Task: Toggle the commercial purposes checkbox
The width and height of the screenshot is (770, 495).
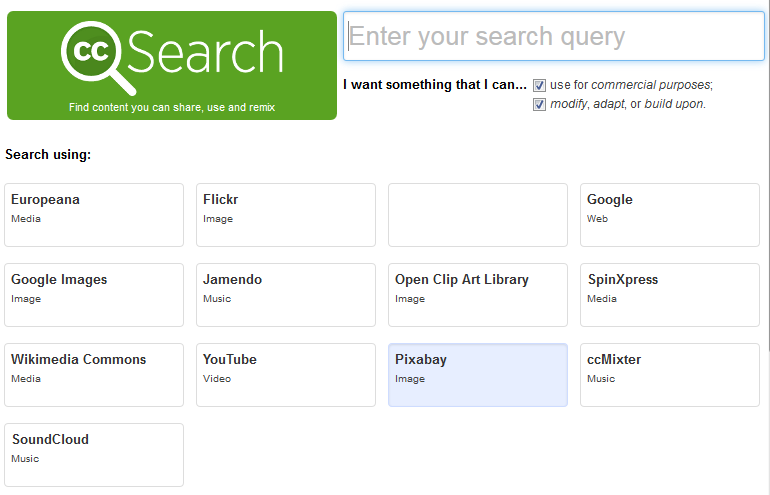Action: point(539,85)
